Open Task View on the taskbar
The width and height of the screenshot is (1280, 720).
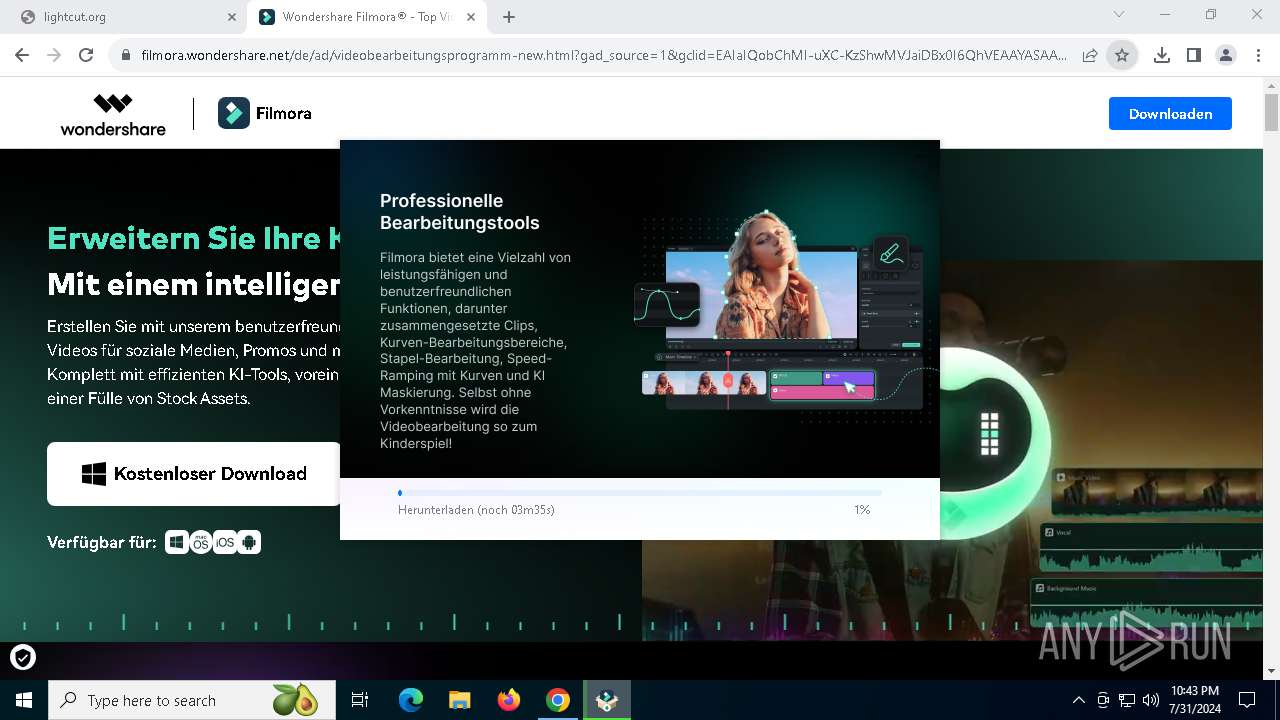[x=360, y=700]
